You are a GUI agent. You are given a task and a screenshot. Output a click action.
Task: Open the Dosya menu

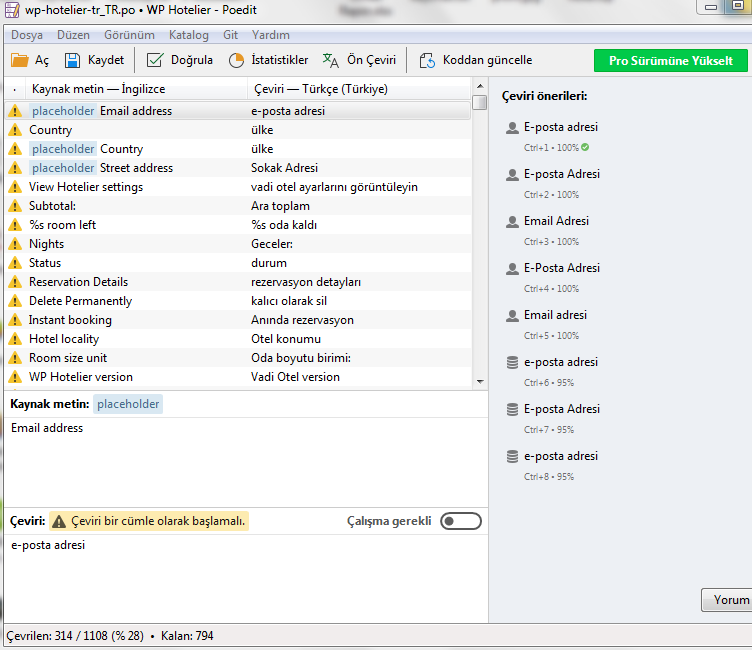(27, 35)
